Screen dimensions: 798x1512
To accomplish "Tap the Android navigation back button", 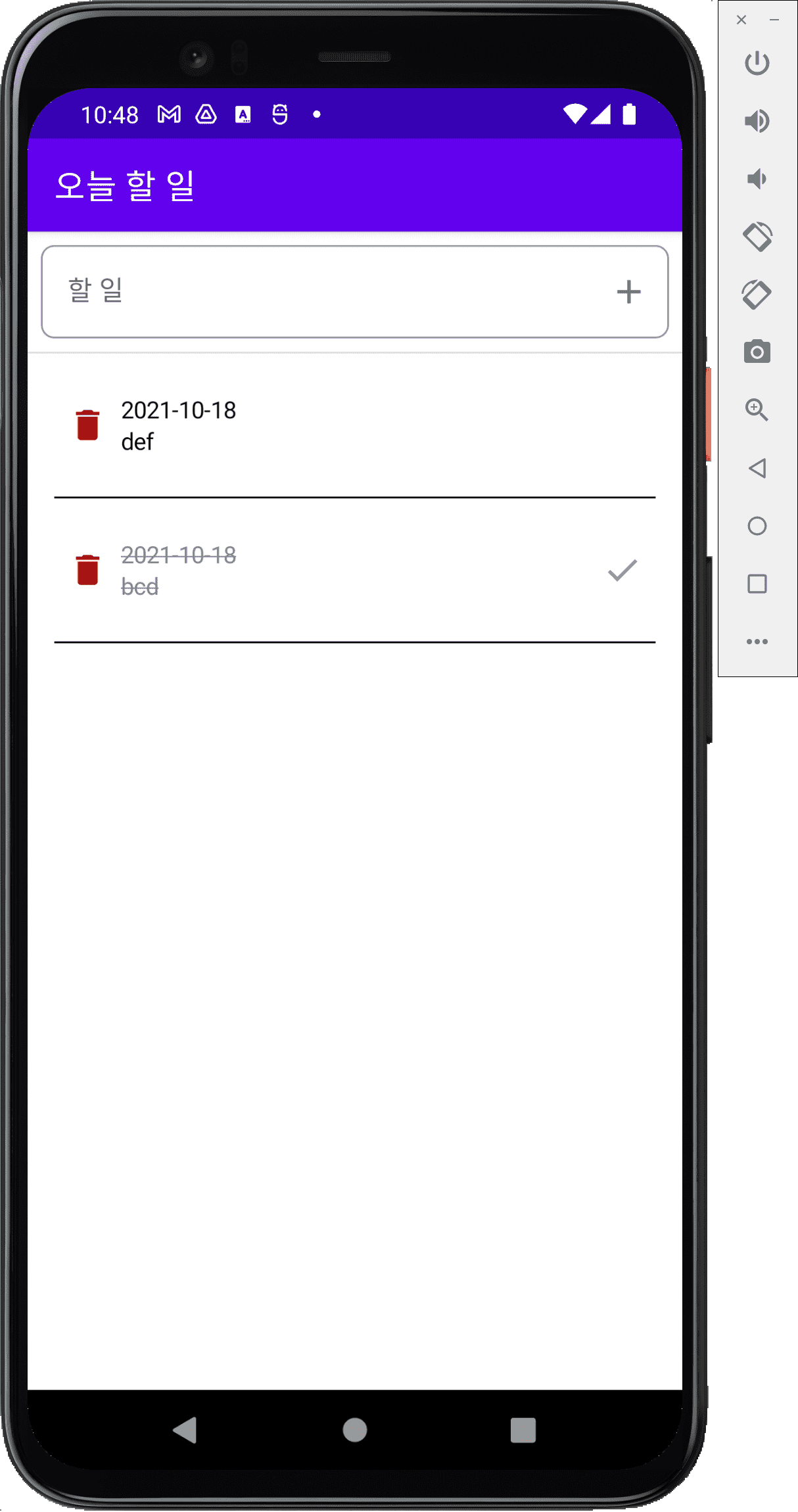I will point(185,1430).
